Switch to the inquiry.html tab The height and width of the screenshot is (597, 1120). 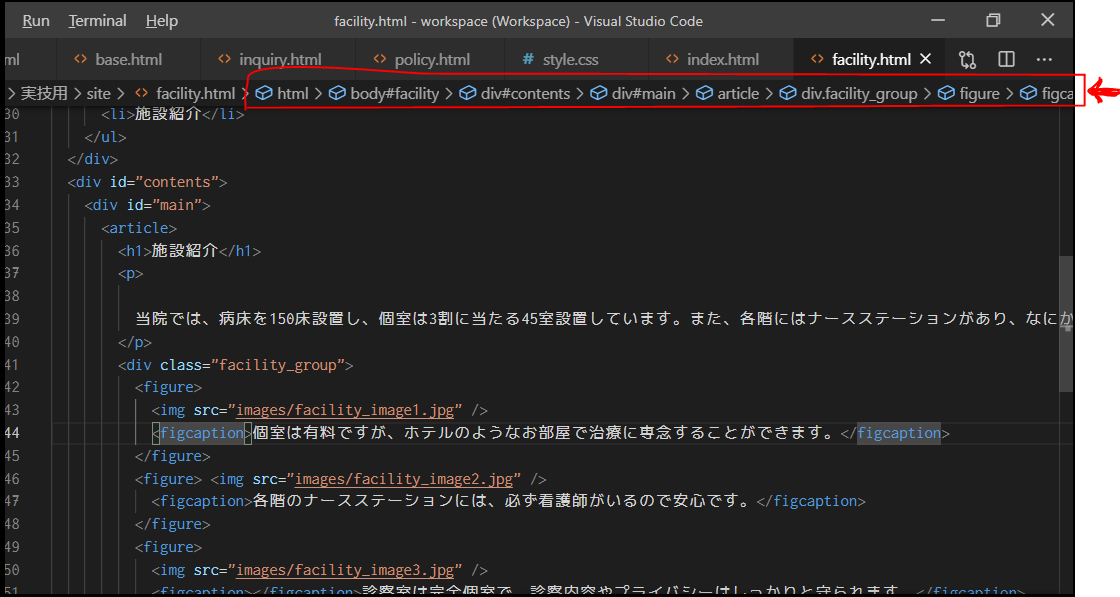(280, 59)
